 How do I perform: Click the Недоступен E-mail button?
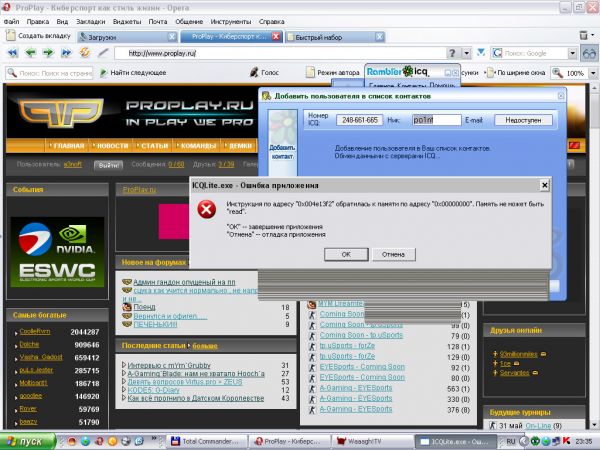pyautogui.click(x=523, y=120)
